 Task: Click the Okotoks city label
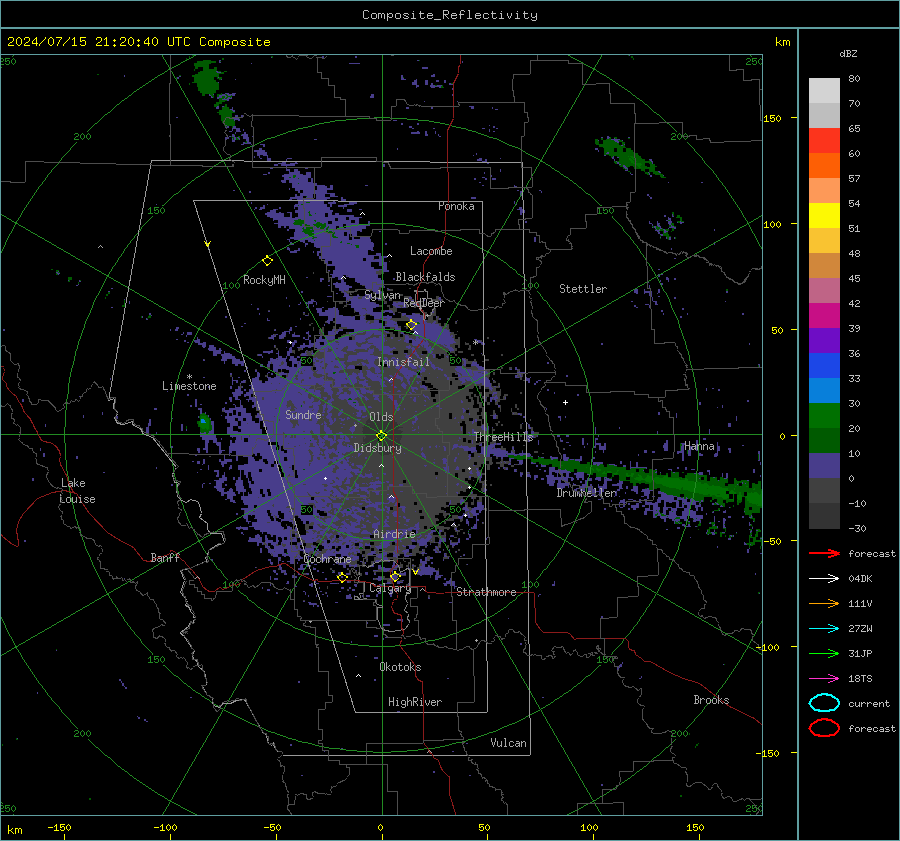pos(400,667)
